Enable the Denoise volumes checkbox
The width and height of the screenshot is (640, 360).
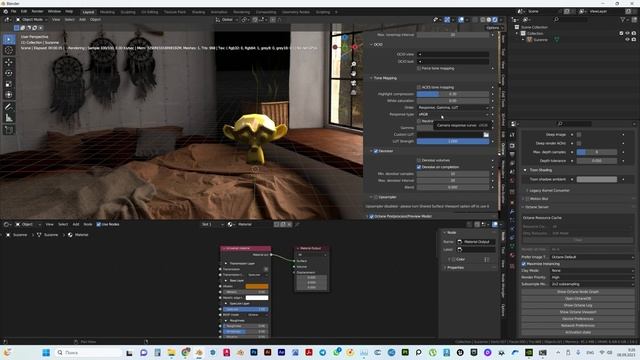(419, 160)
